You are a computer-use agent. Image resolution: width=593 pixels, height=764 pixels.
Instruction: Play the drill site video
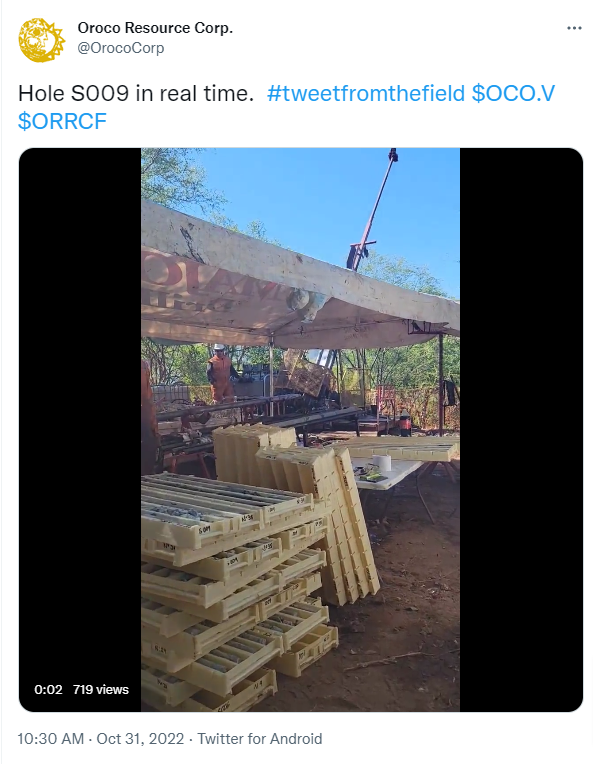pyautogui.click(x=301, y=429)
